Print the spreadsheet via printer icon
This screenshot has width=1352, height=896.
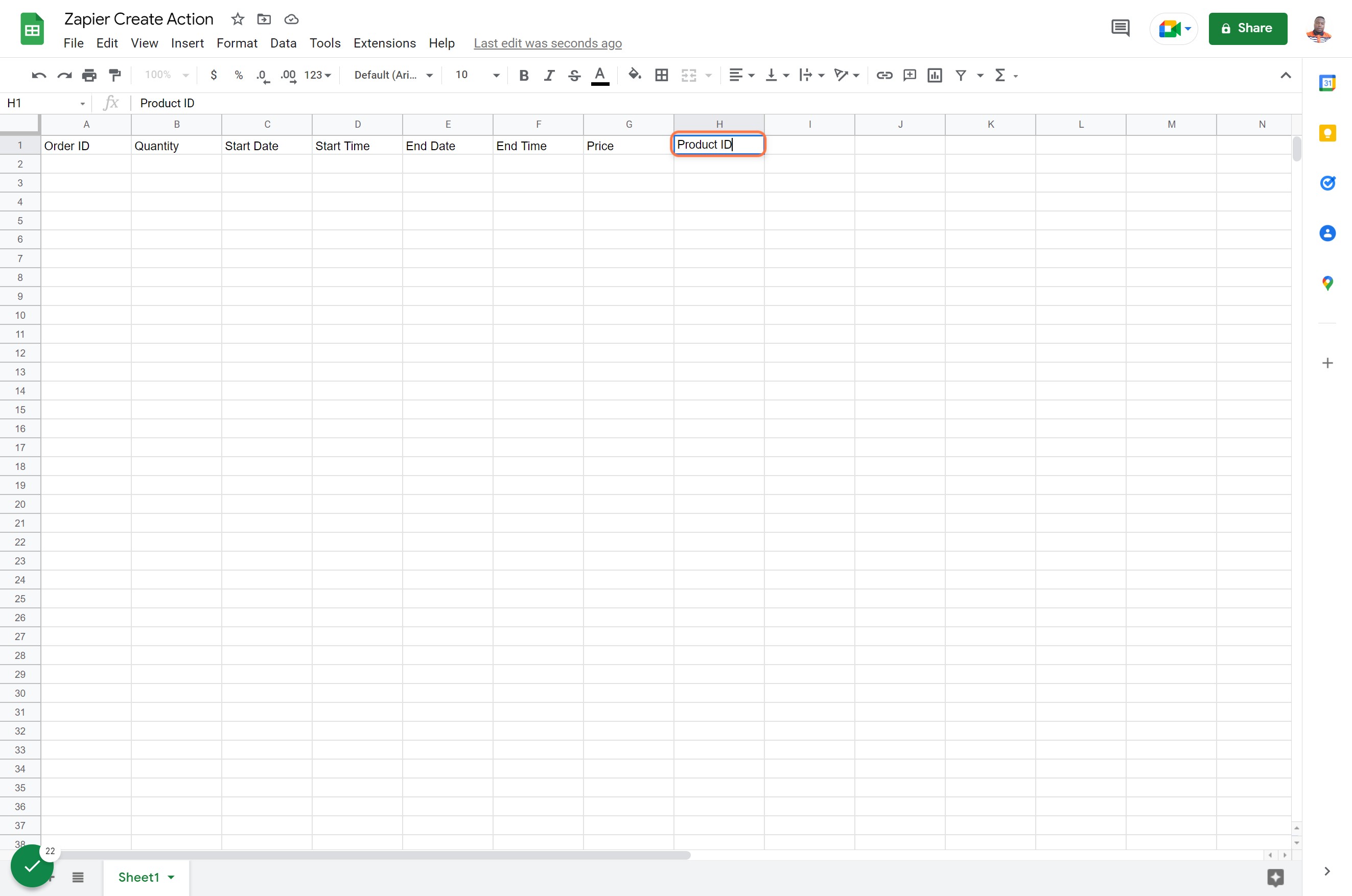(89, 76)
